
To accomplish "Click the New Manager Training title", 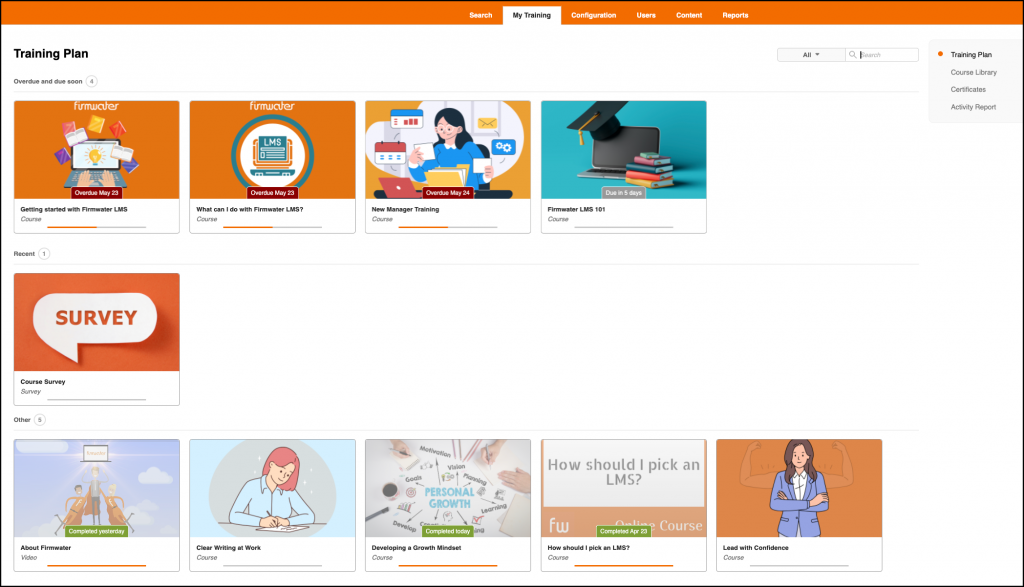I will coord(406,210).
